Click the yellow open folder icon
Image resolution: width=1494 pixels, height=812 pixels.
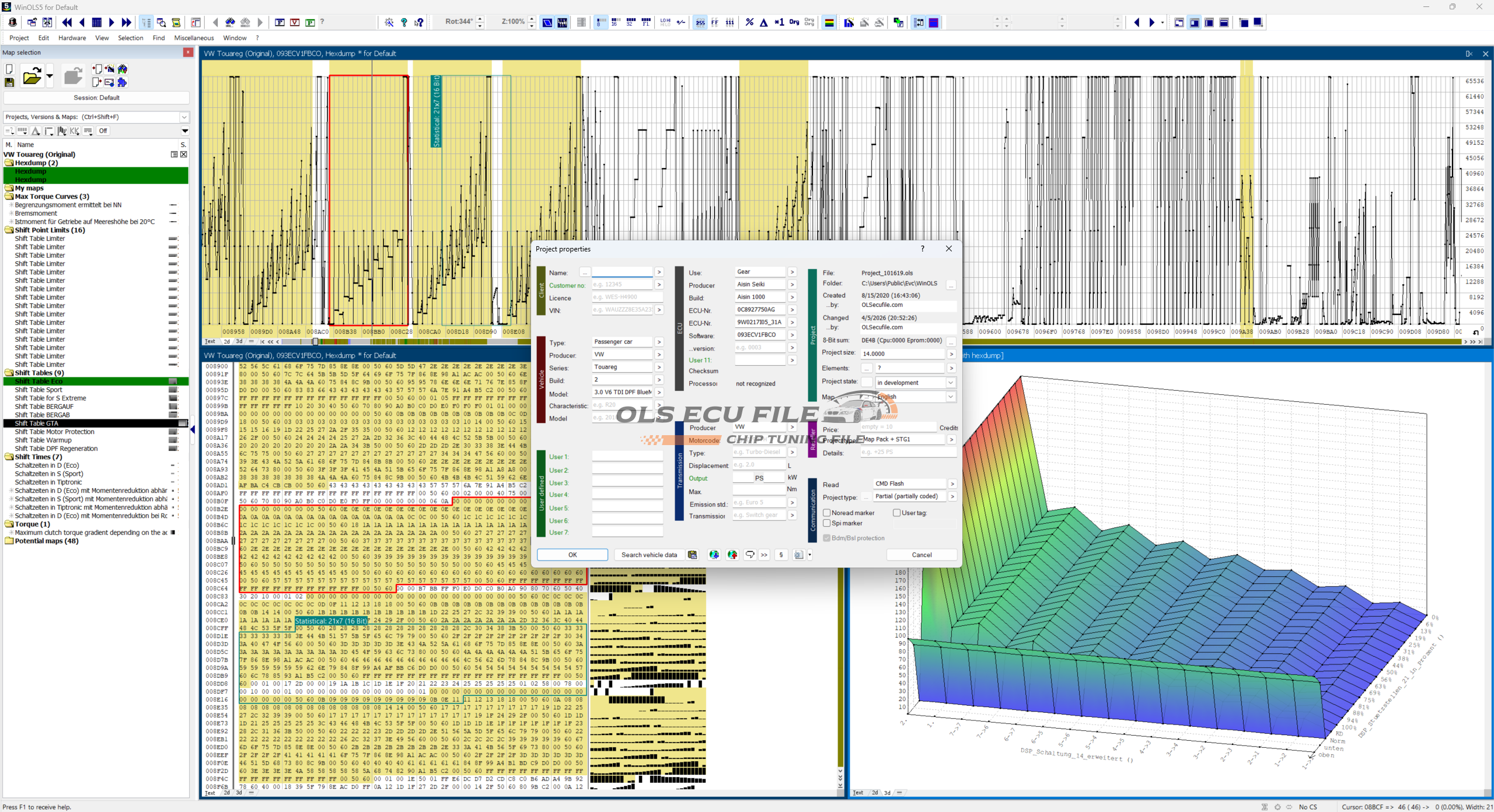(x=32, y=76)
